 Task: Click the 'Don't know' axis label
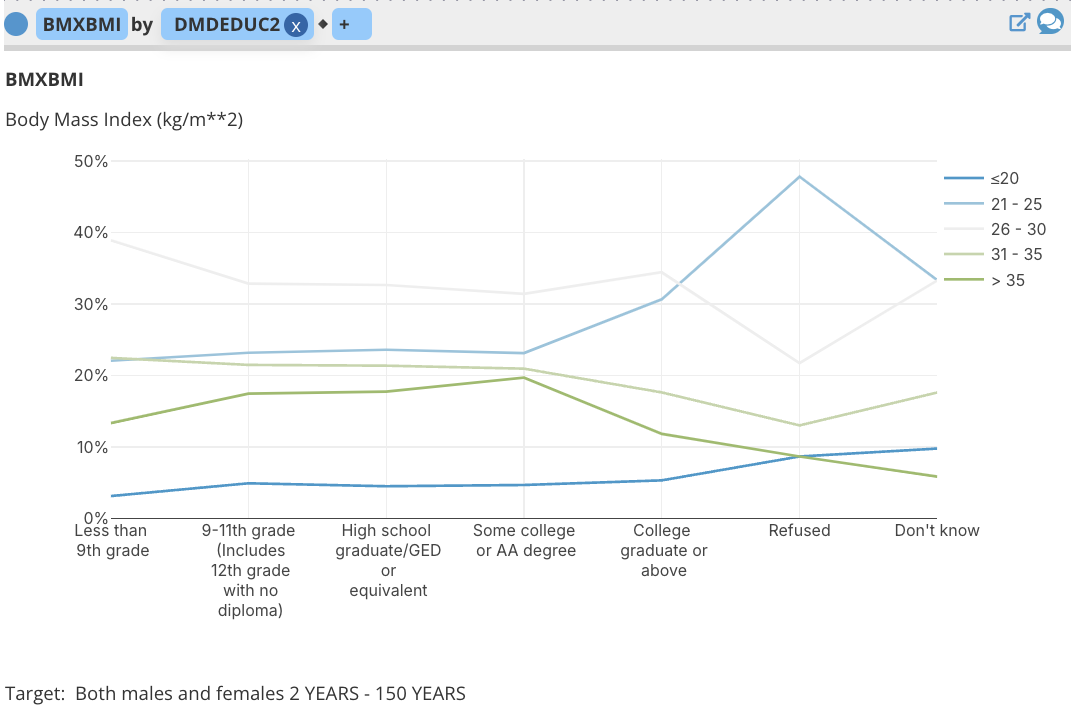[937, 530]
